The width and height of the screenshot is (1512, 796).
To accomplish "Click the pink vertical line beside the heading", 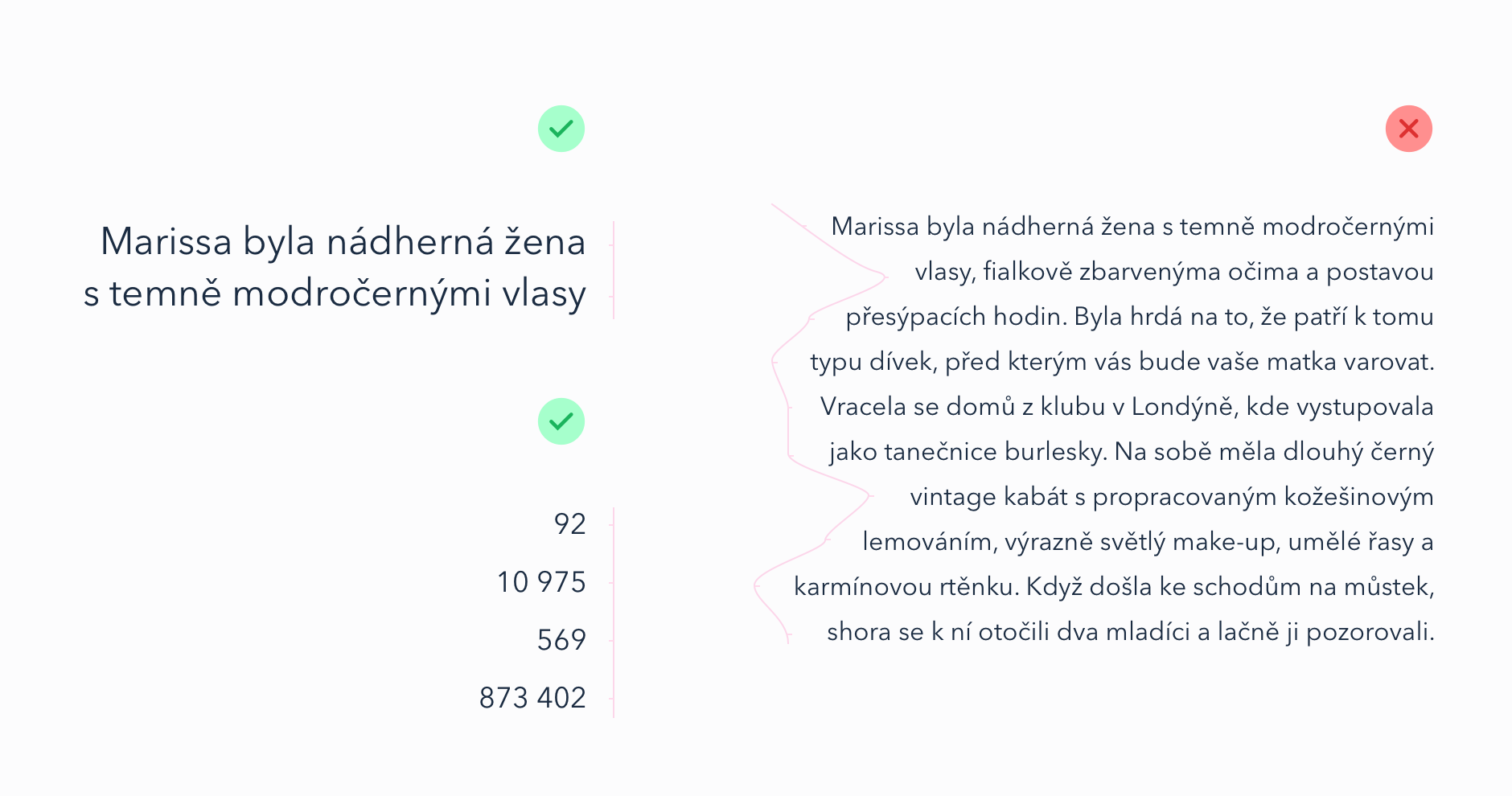I will (614, 269).
